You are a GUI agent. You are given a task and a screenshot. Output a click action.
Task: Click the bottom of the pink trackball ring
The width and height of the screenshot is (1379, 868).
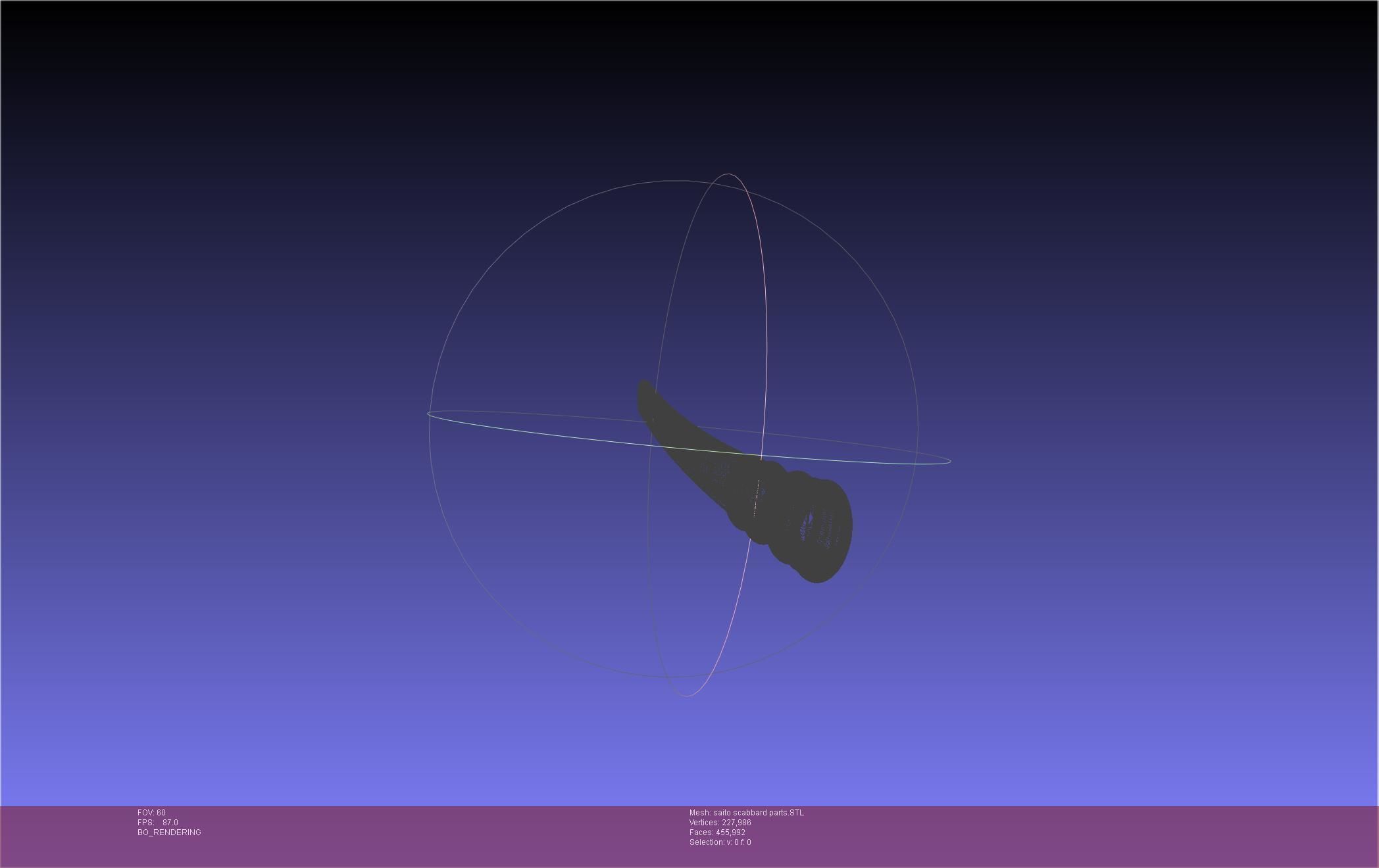(687, 695)
